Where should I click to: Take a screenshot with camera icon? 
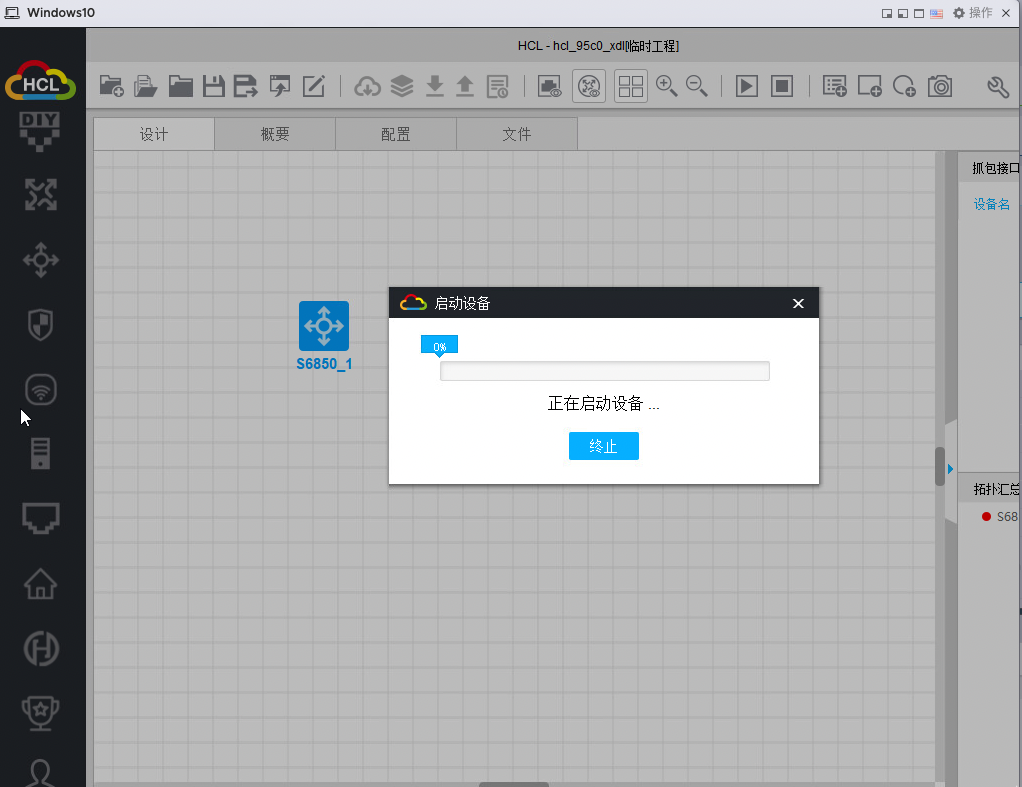pos(940,86)
